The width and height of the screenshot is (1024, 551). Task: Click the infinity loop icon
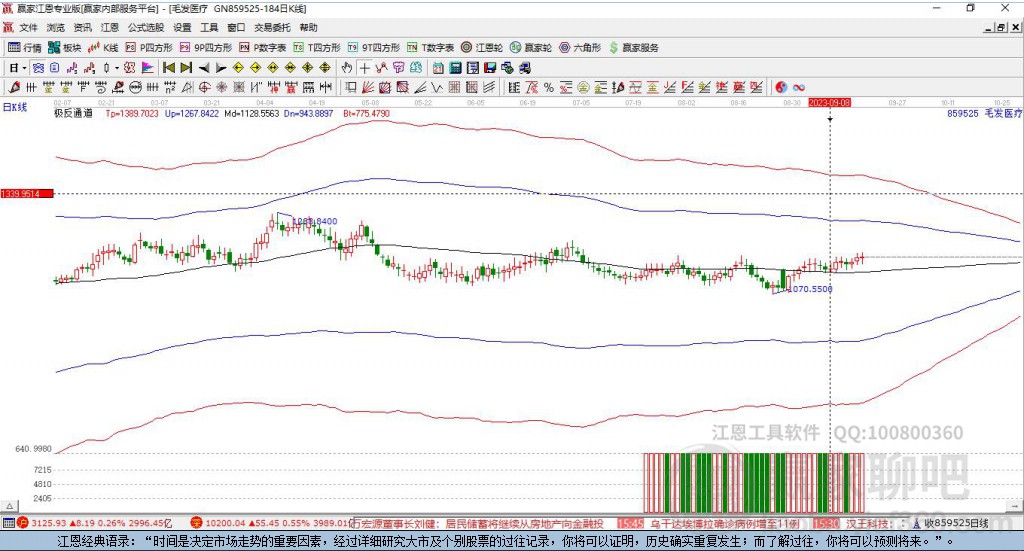pyautogui.click(x=799, y=87)
